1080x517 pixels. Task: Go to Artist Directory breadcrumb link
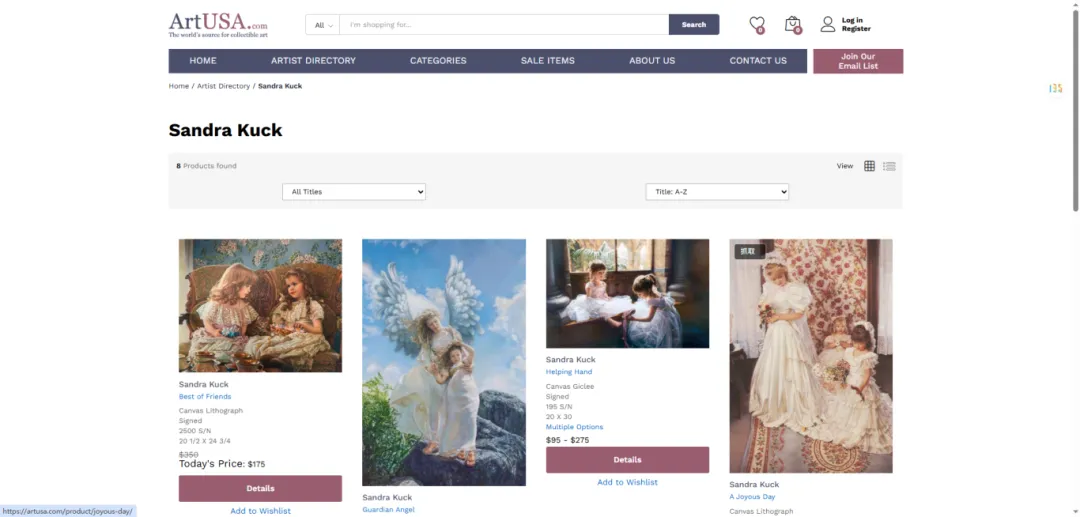click(224, 86)
